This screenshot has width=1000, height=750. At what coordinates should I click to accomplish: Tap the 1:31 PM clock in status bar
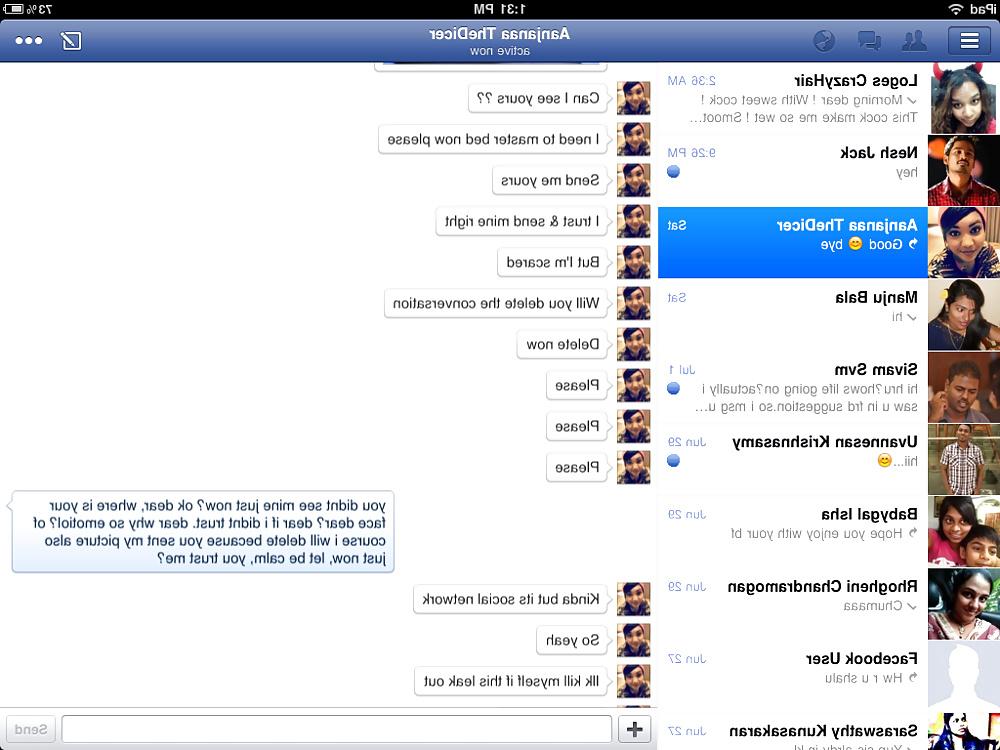pos(500,9)
